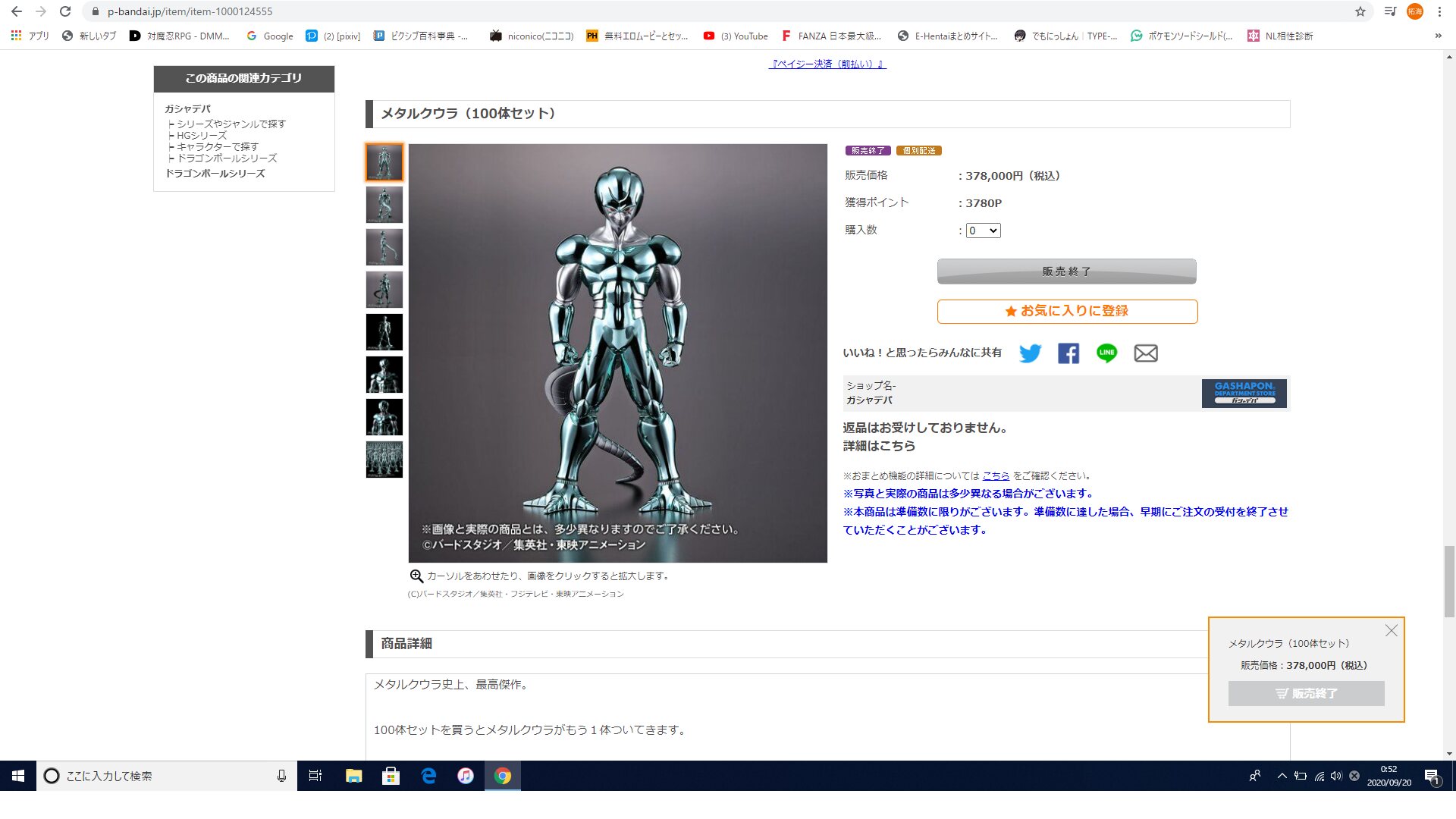
Task: Expand system tray hidden icons arrow
Action: [x=1282, y=776]
